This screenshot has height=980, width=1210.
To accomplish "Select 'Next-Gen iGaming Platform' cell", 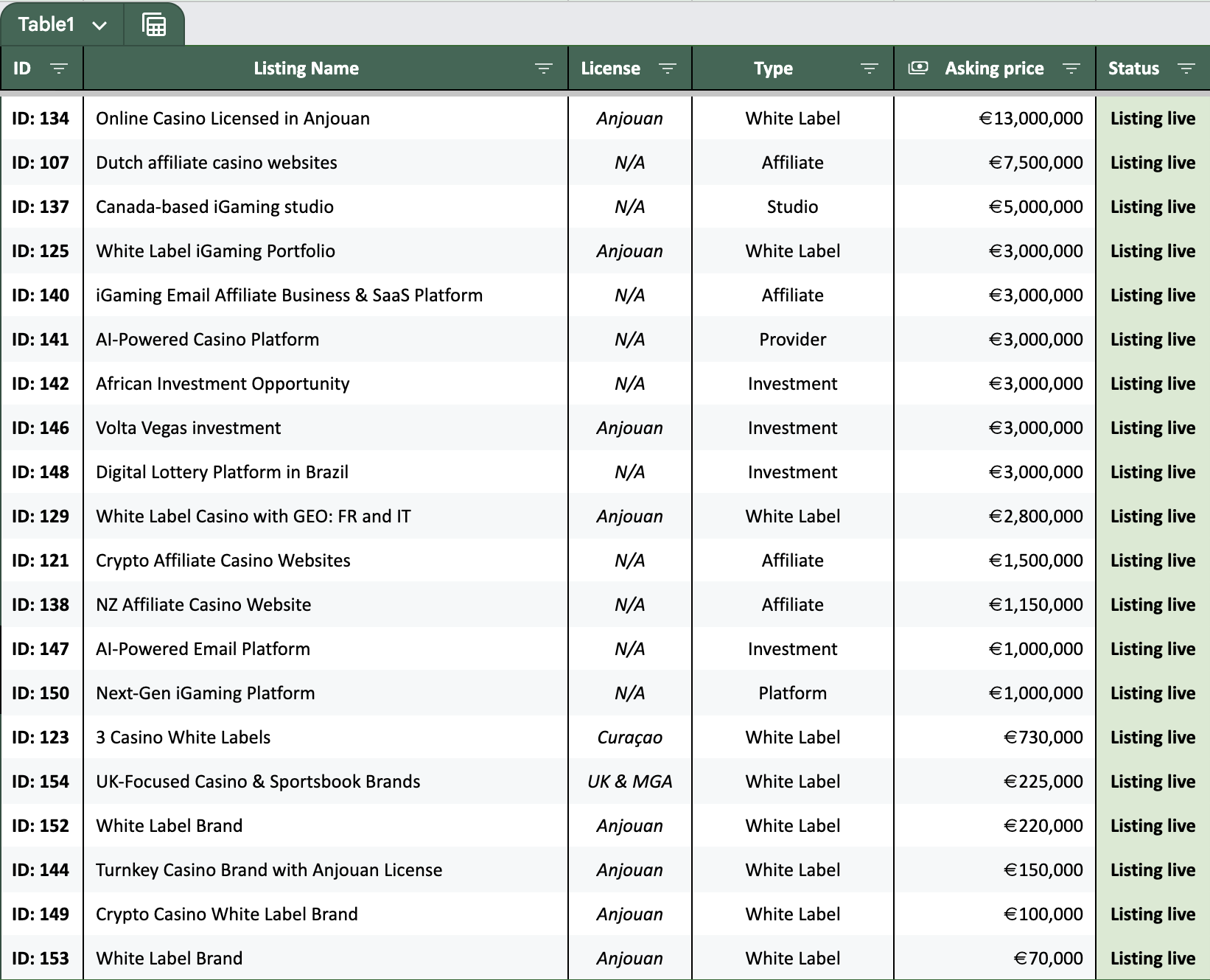I will click(x=326, y=693).
